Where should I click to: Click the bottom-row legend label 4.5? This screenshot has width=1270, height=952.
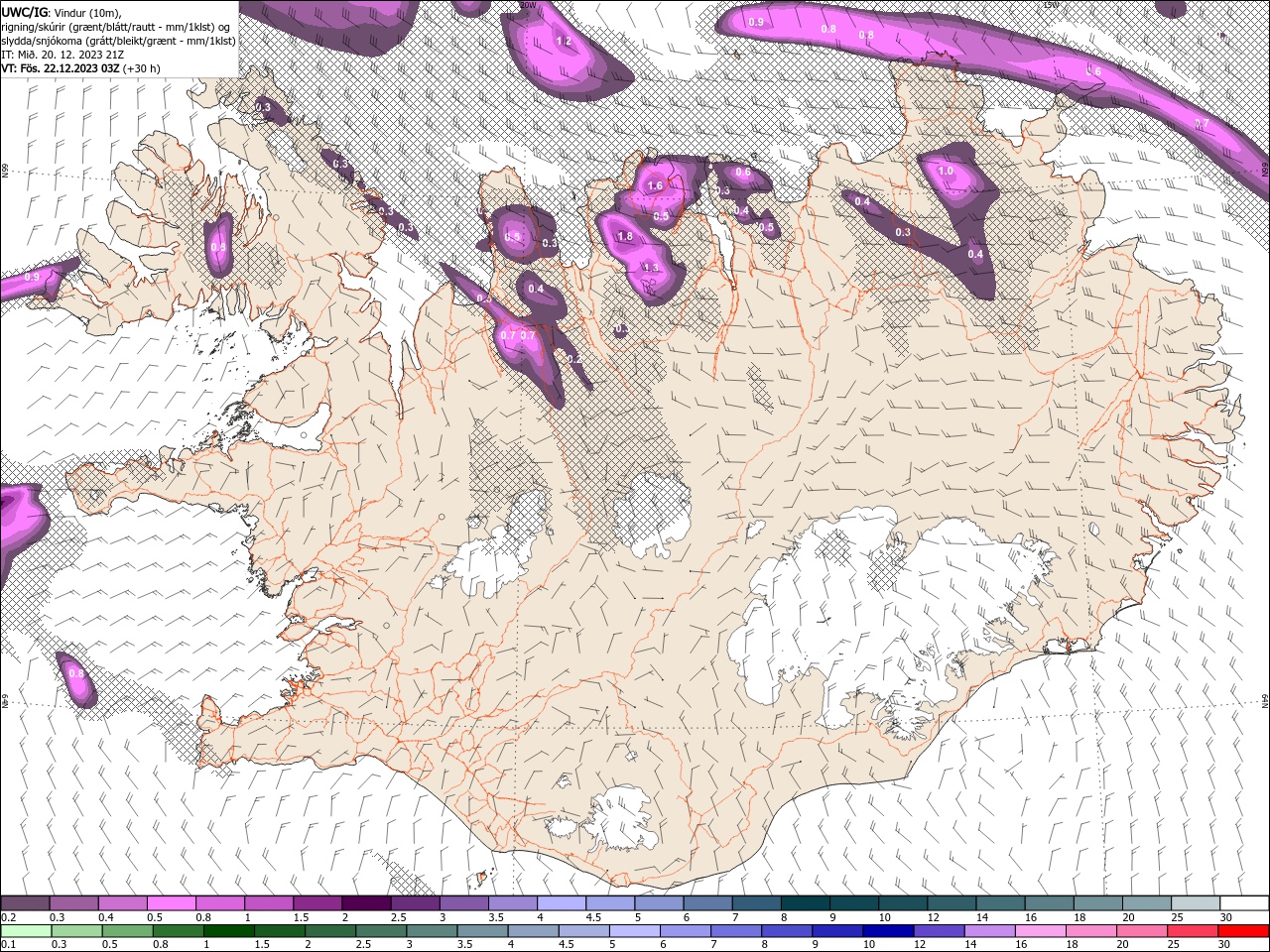[x=567, y=945]
